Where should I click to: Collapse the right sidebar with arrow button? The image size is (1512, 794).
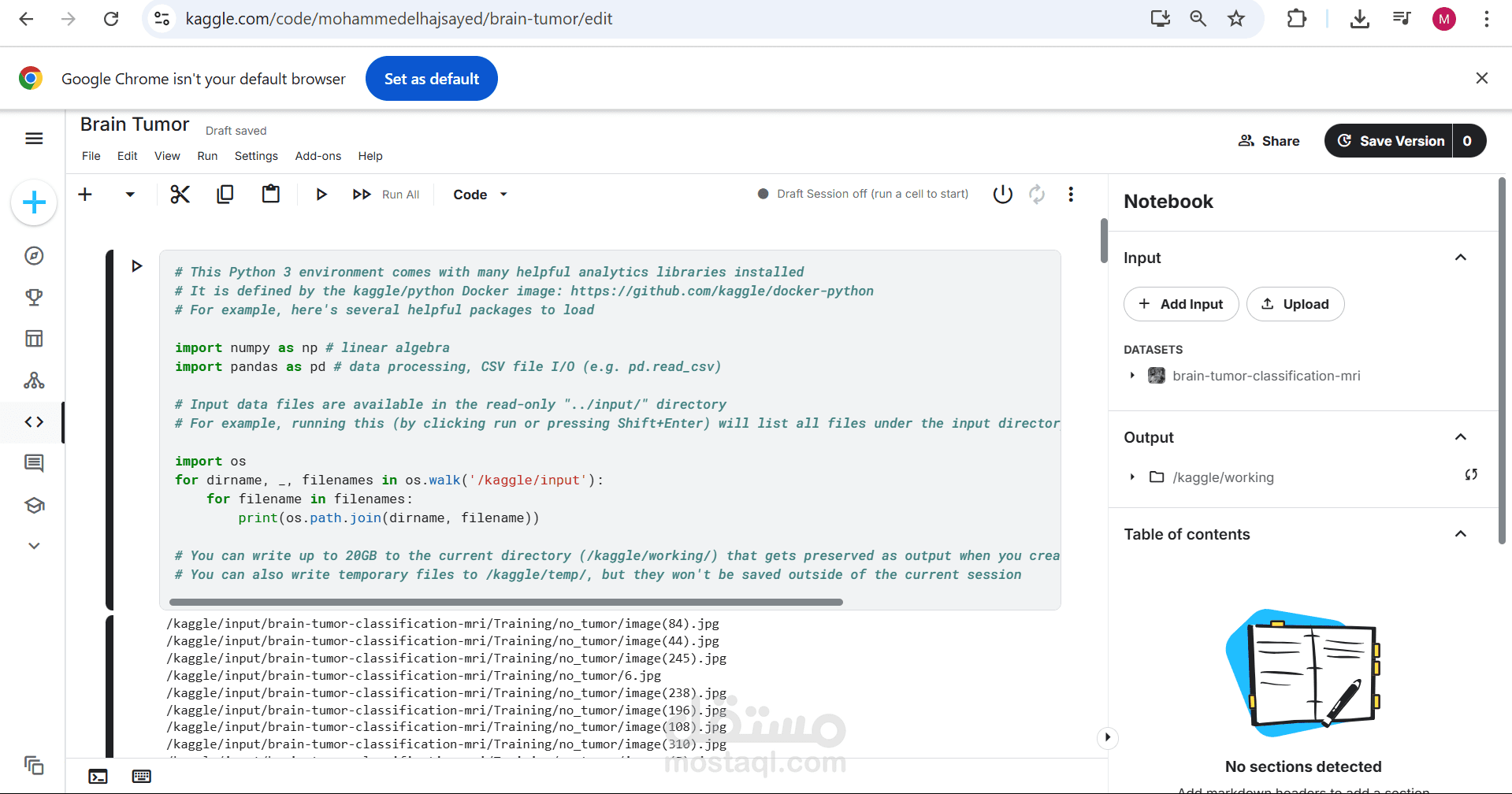(1108, 737)
